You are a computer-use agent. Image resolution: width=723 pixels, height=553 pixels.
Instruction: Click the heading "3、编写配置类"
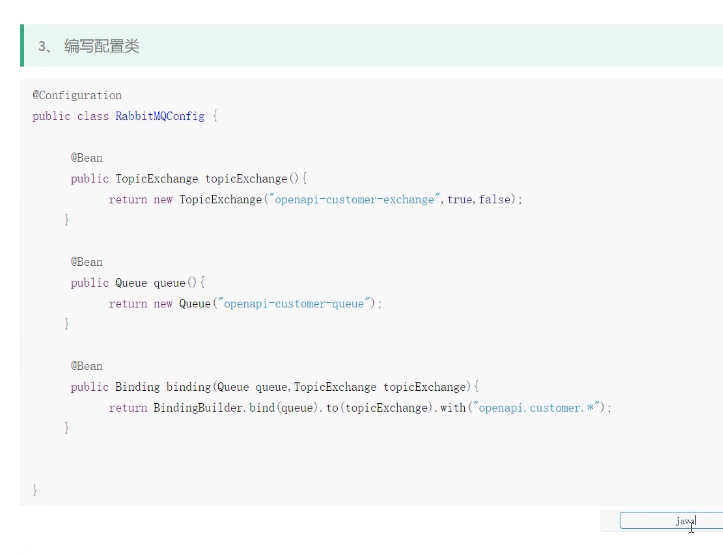click(x=89, y=46)
